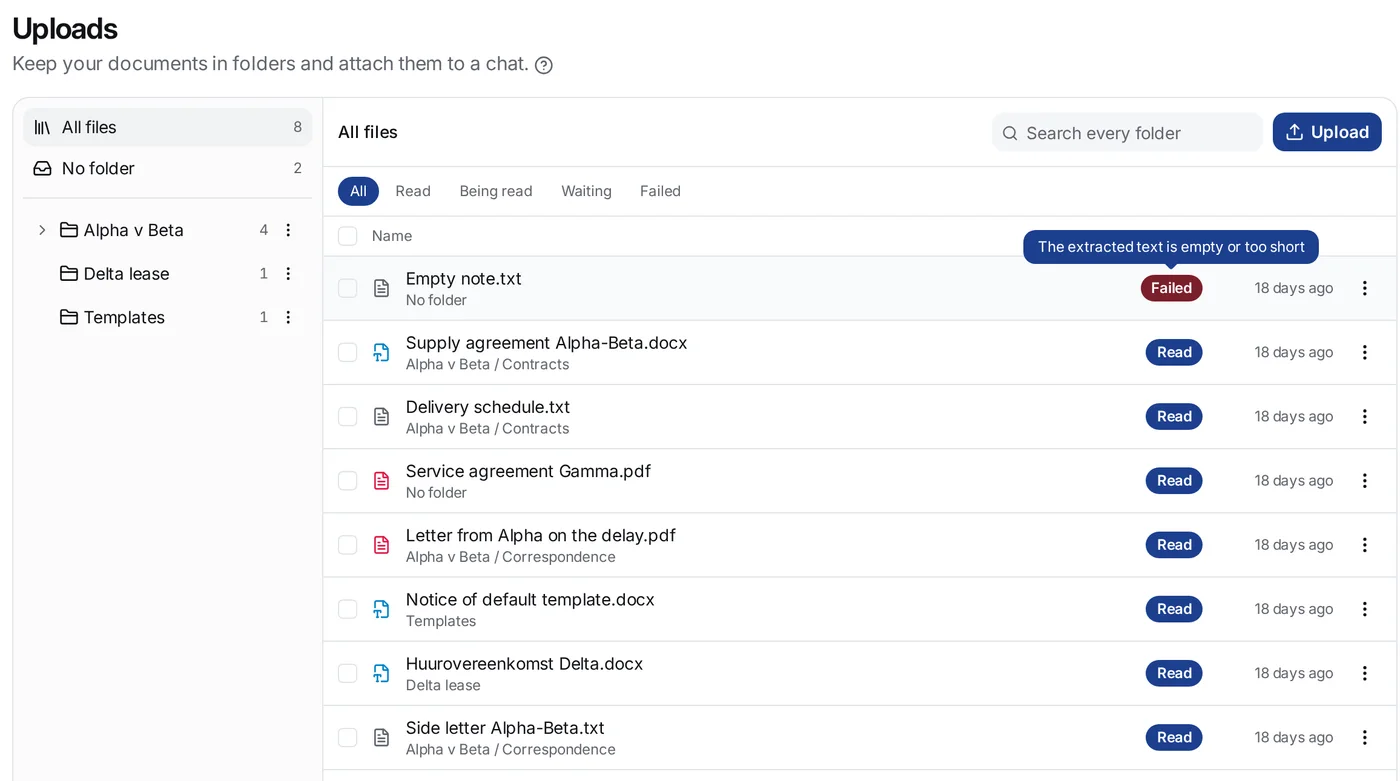Check the Notice of default template.docx row

point(347,609)
